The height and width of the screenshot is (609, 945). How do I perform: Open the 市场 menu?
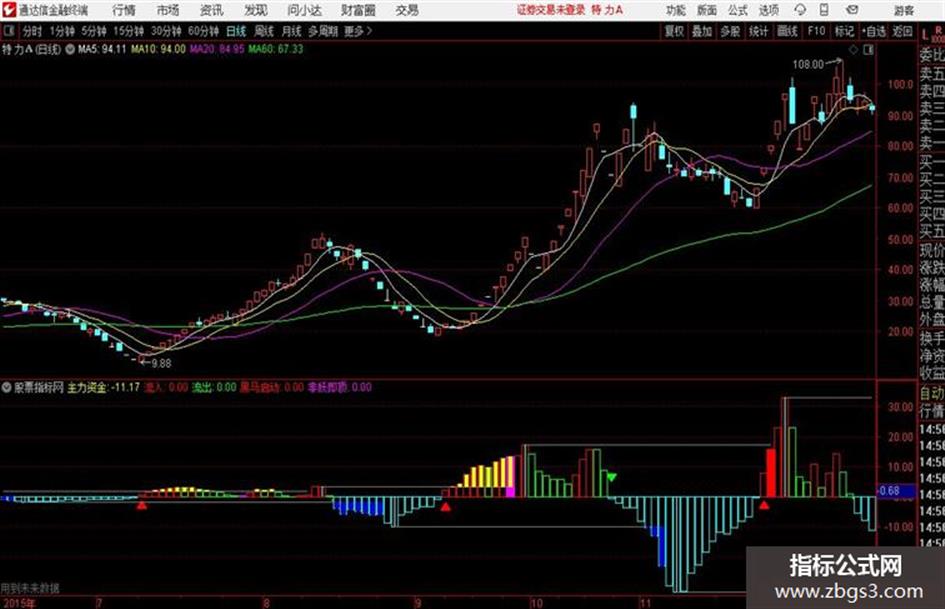click(168, 10)
